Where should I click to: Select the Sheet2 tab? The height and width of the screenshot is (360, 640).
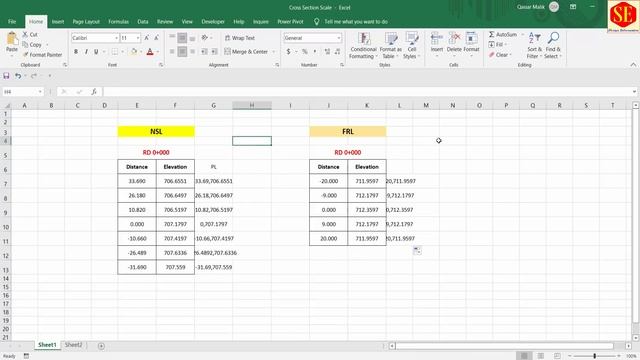pos(73,345)
